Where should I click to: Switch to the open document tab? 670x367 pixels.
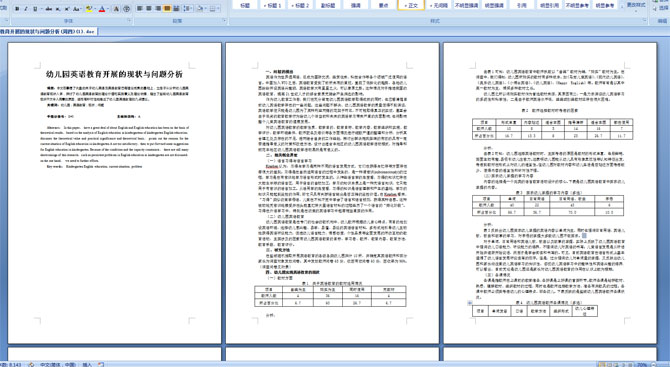pyautogui.click(x=48, y=32)
